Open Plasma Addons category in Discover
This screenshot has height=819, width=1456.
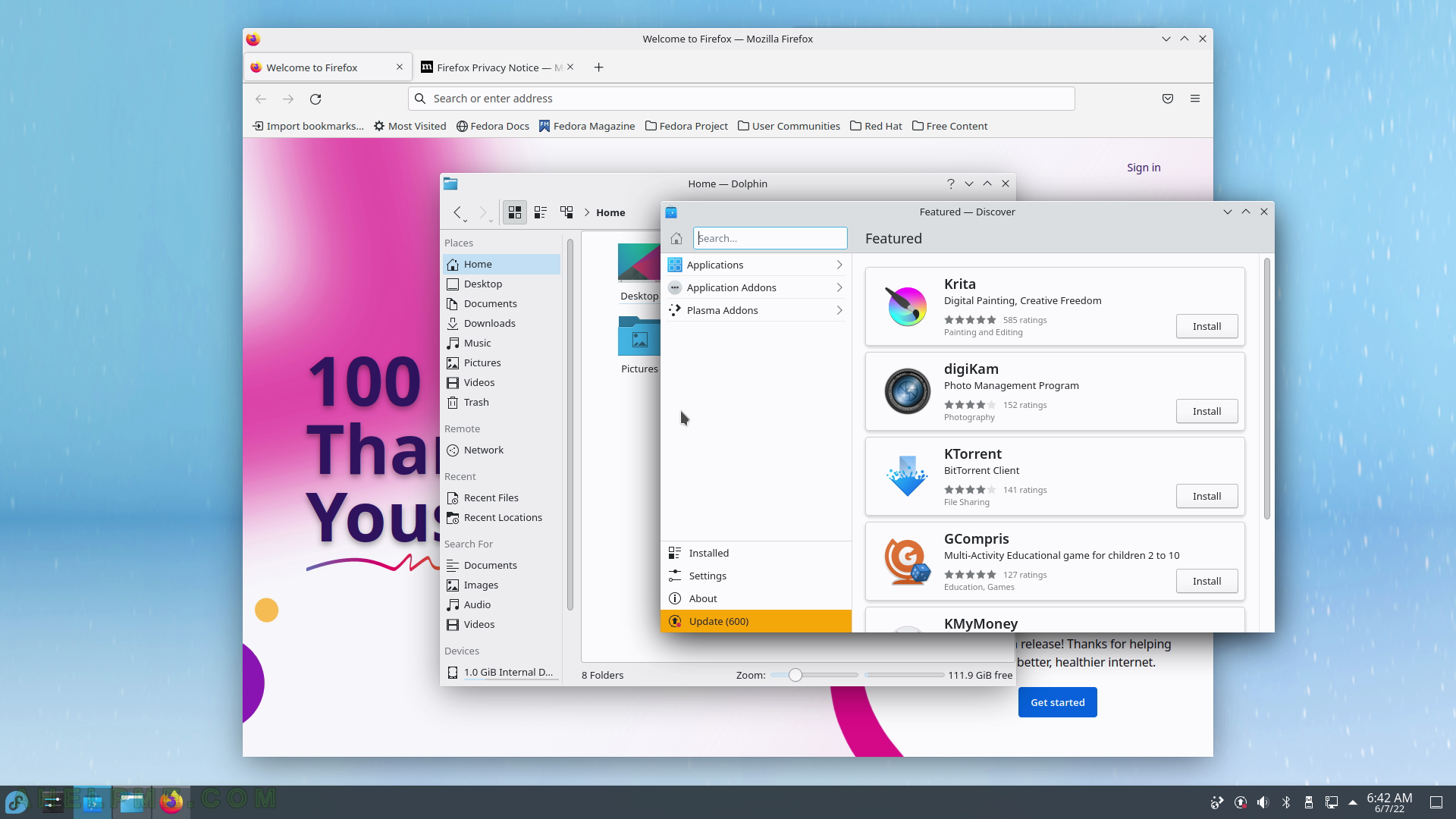click(756, 310)
